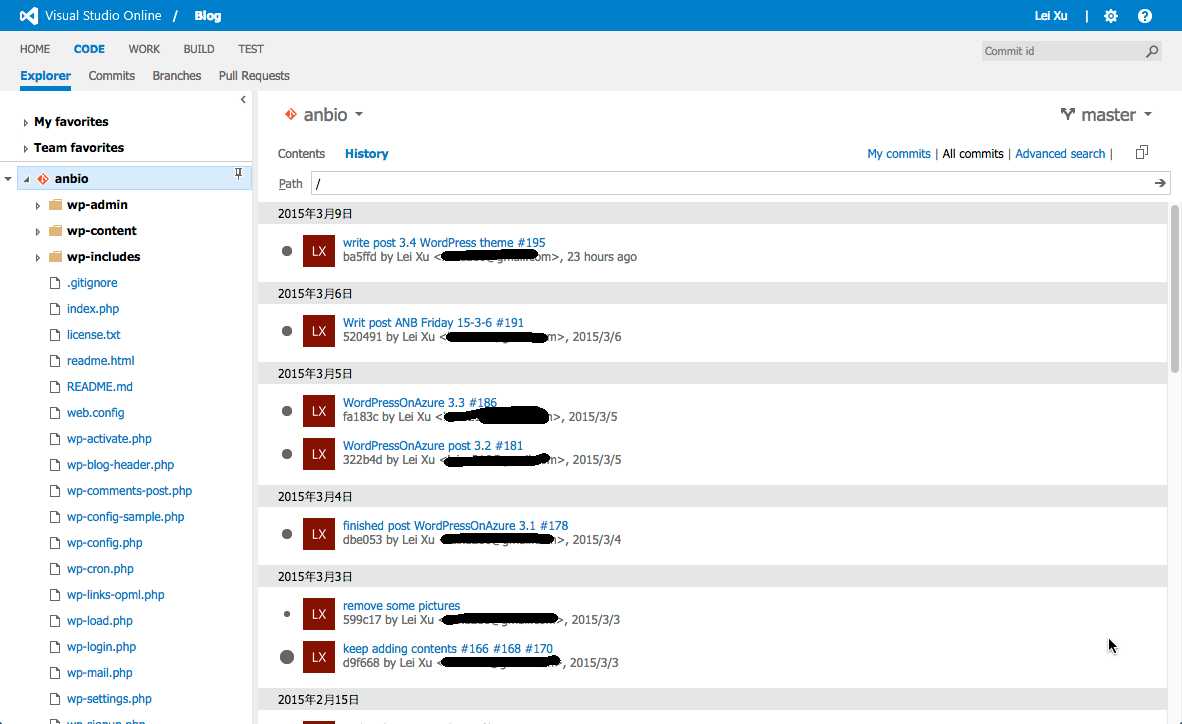Image resolution: width=1182 pixels, height=724 pixels.
Task: Click the copy/clone icon beside Advanced search
Action: pyautogui.click(x=1141, y=152)
